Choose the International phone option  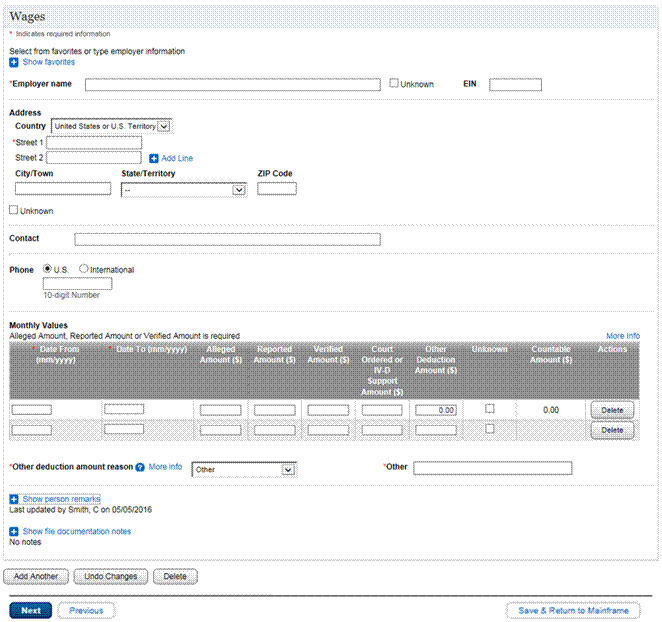[x=83, y=269]
